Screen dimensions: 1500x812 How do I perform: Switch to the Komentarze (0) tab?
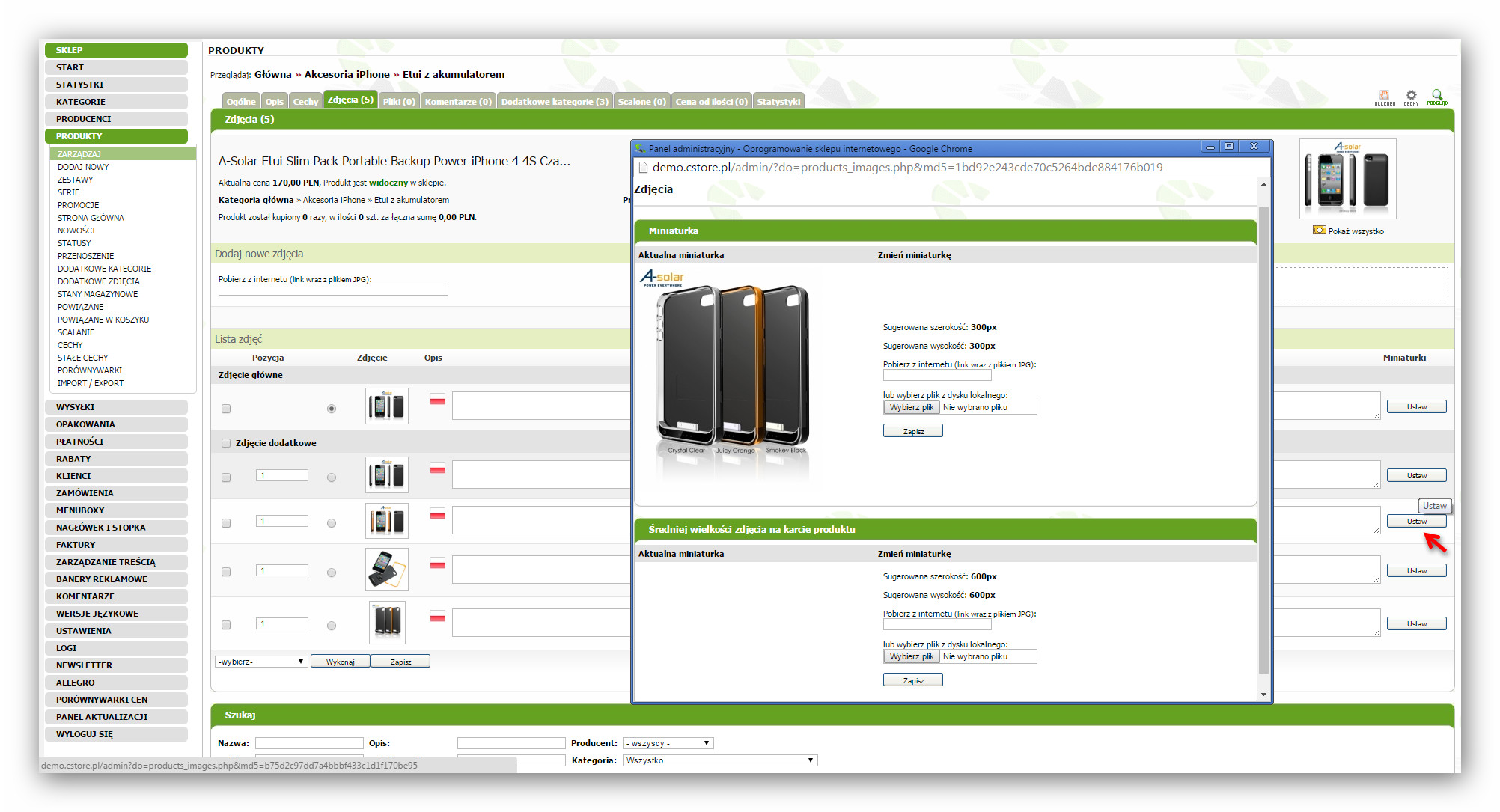point(458,101)
